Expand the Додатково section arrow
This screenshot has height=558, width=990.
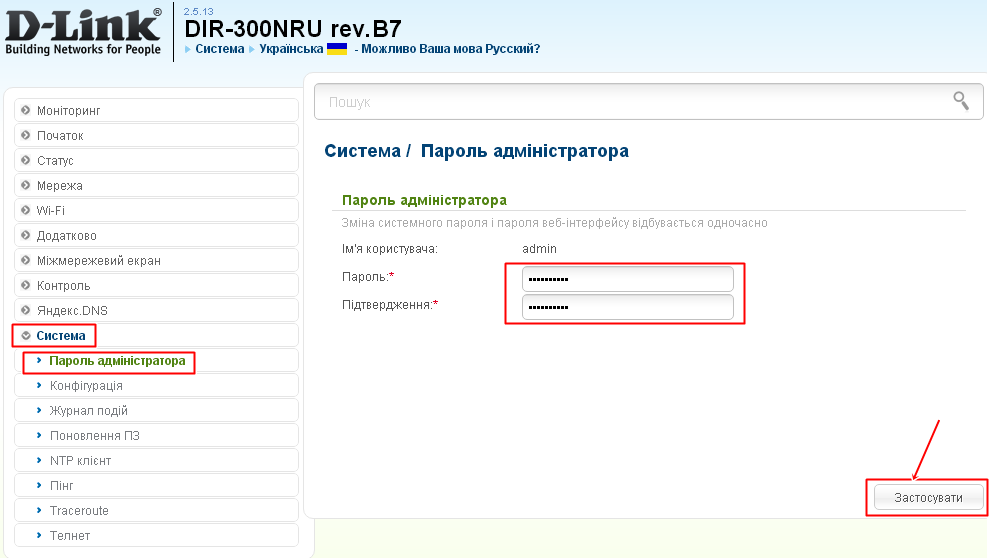(25, 235)
